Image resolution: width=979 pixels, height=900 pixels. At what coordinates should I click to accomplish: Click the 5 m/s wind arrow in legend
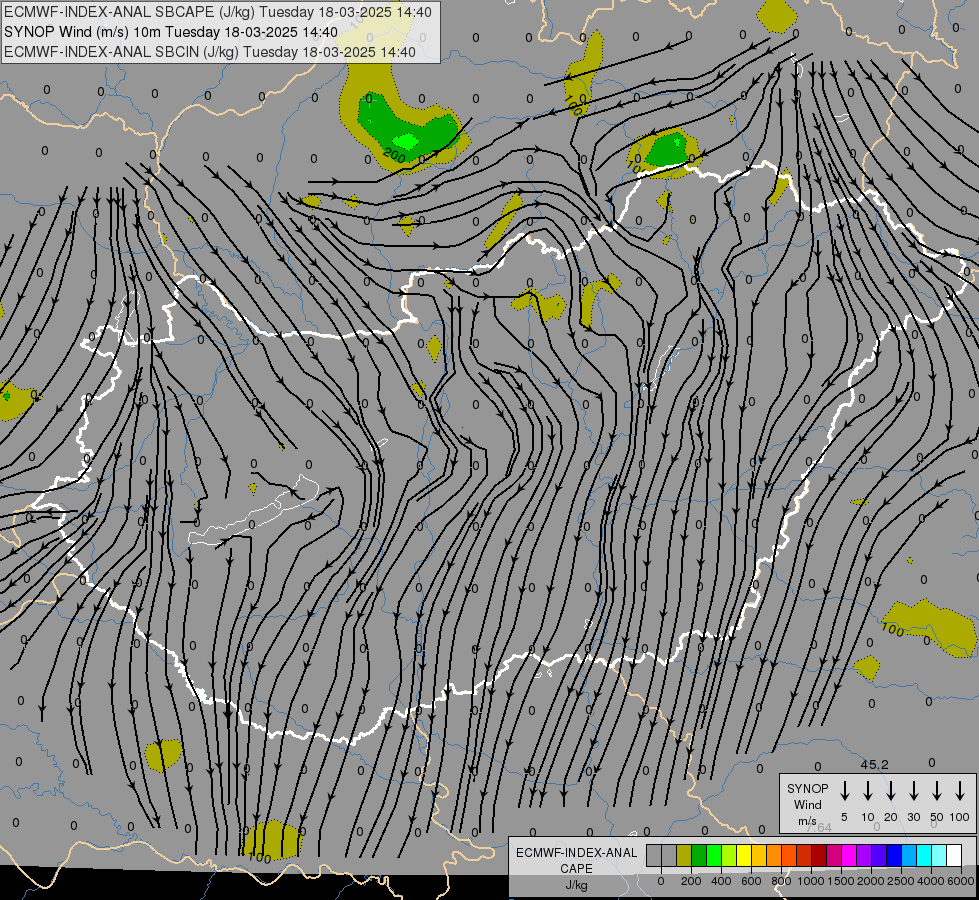pos(845,791)
